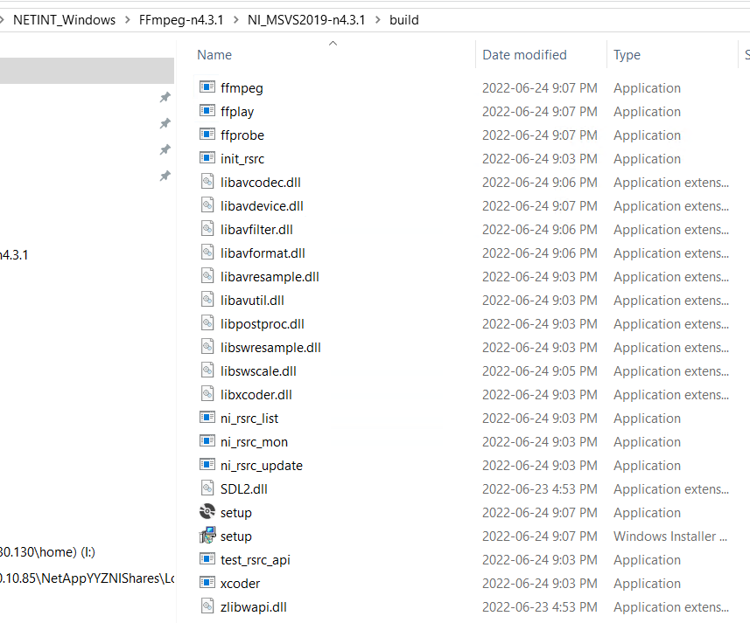The height and width of the screenshot is (623, 750).
Task: Select the libavfilter.dll file name
Action: click(256, 230)
